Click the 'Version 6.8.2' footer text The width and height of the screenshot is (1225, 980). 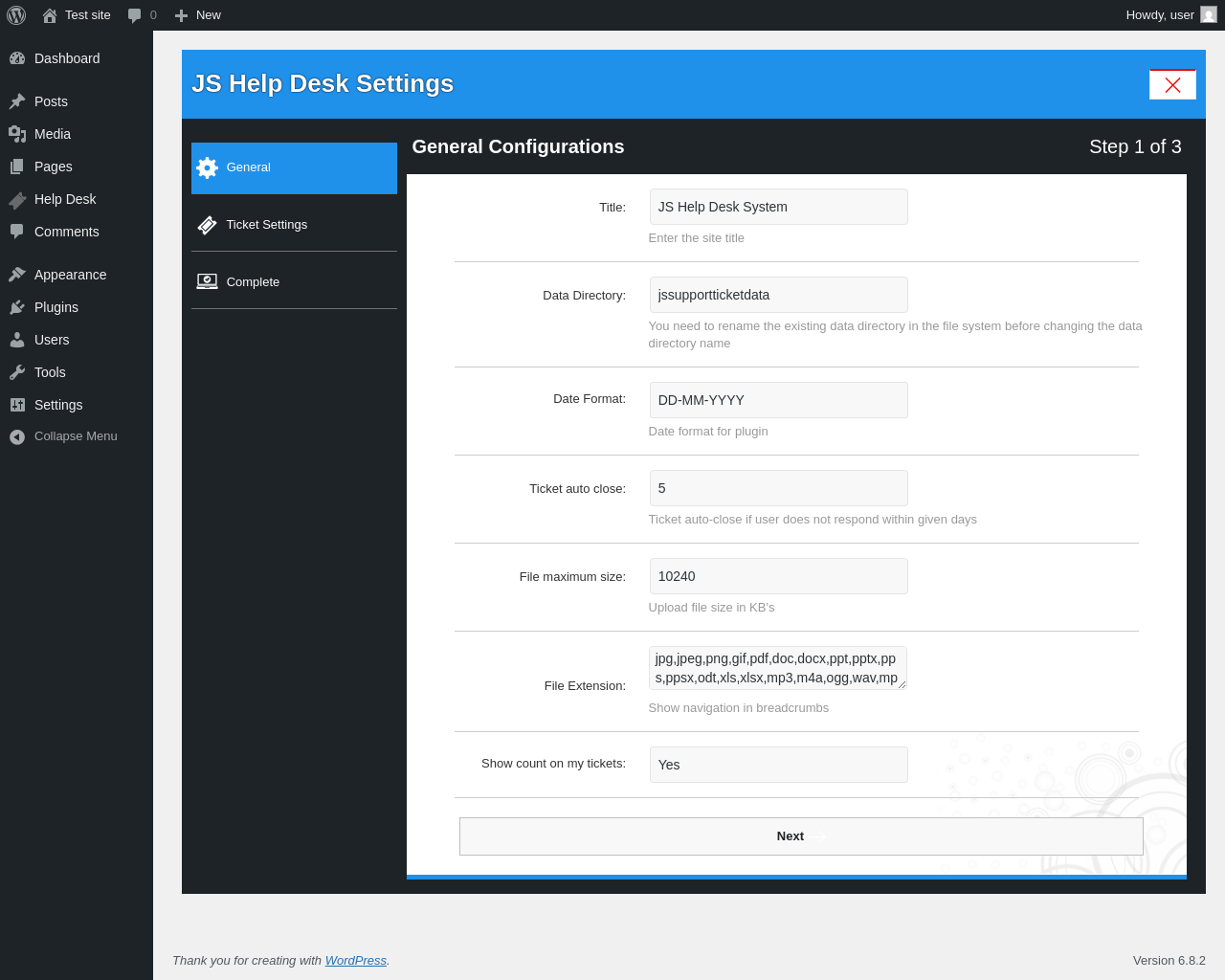(1169, 961)
